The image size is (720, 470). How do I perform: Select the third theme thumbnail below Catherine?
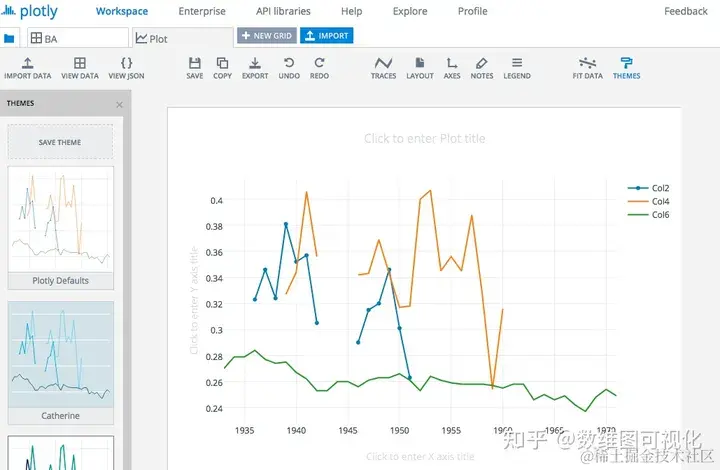tap(61, 453)
